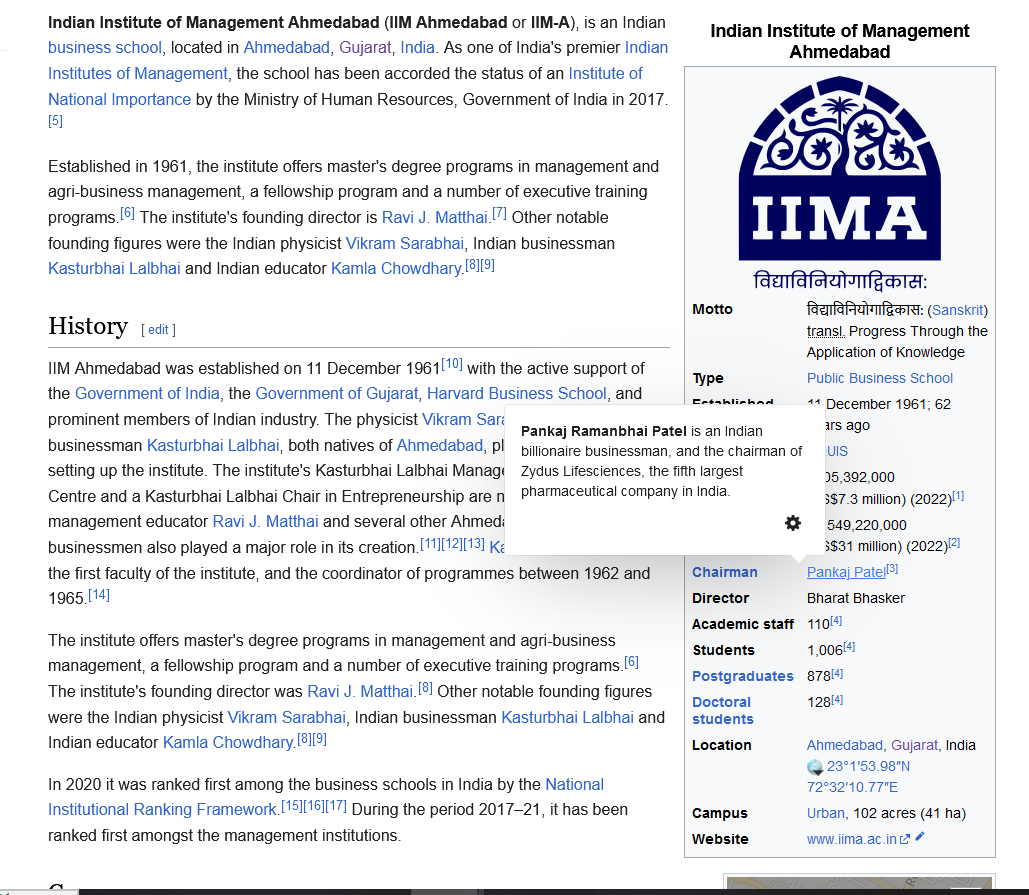This screenshot has height=895, width=1029.
Task: Follow the 'Indian Institutes of Management' link
Action: pyautogui.click(x=358, y=60)
